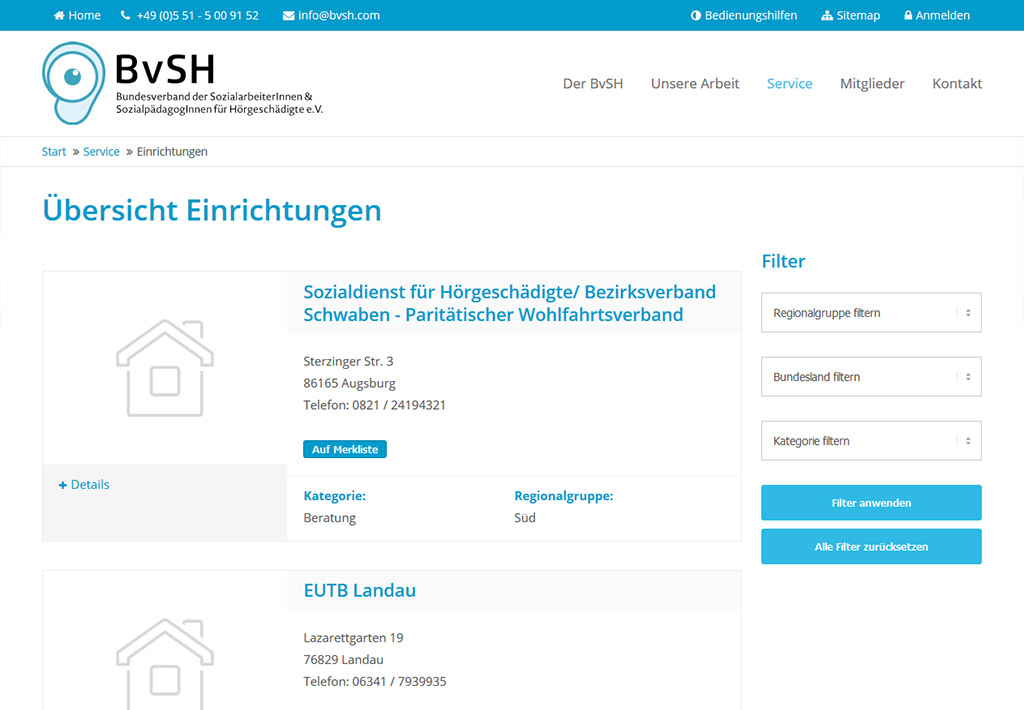Click the Sitemap tree icon
The height and width of the screenshot is (710, 1024).
(827, 16)
